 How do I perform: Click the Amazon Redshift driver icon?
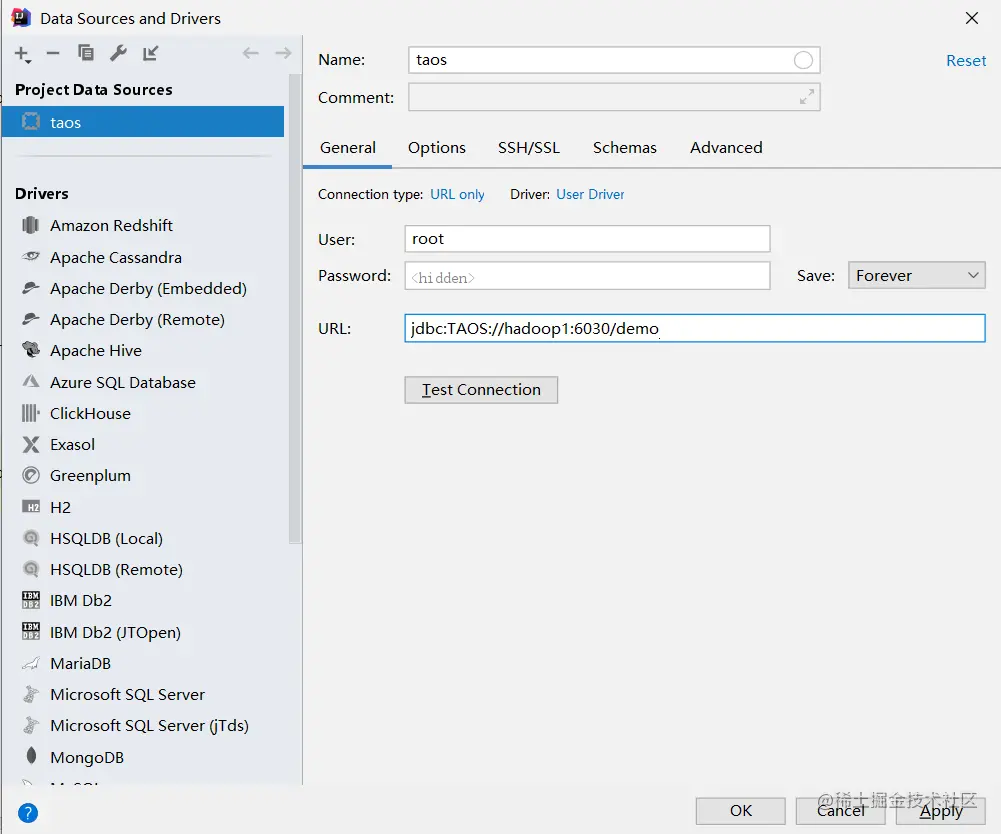click(x=31, y=225)
